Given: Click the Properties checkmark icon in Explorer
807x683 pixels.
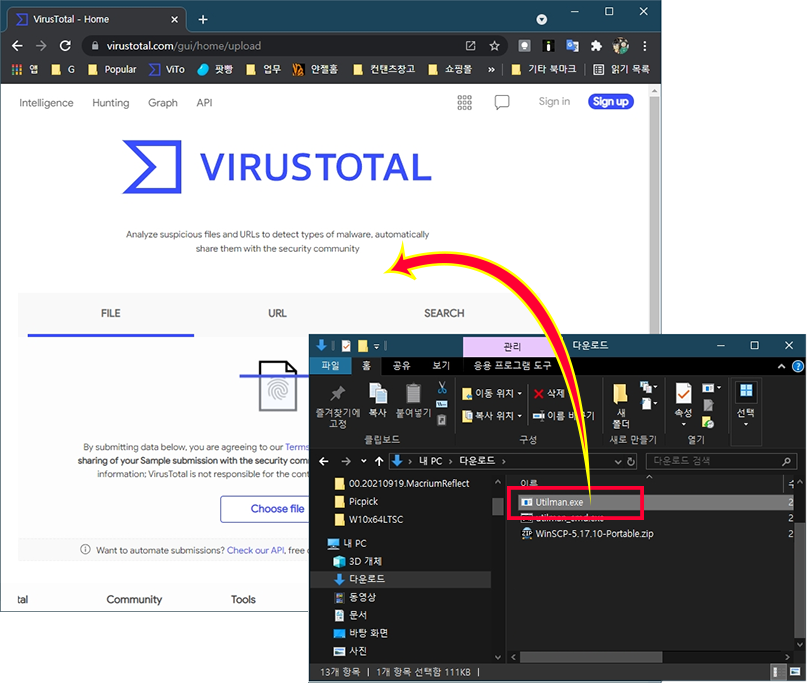Looking at the screenshot, I should pos(683,394).
